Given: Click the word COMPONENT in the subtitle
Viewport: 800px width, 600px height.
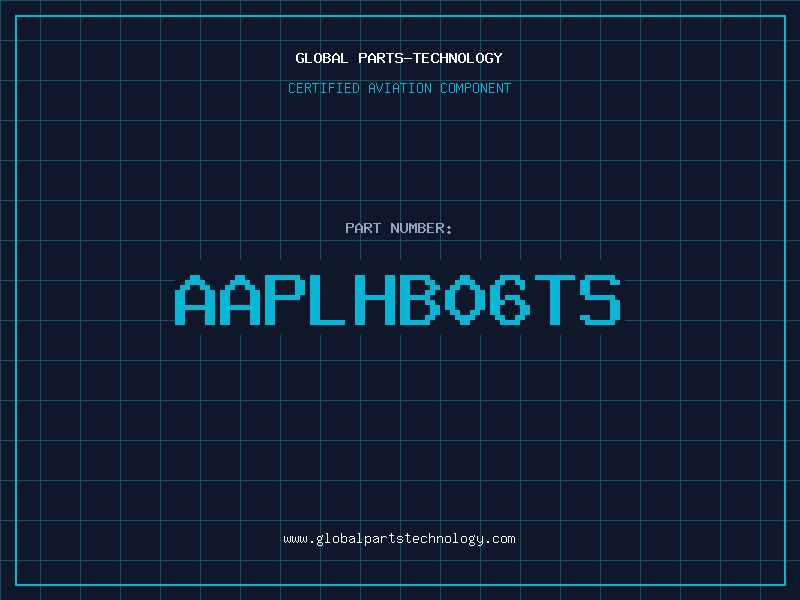Looking at the screenshot, I should [476, 88].
